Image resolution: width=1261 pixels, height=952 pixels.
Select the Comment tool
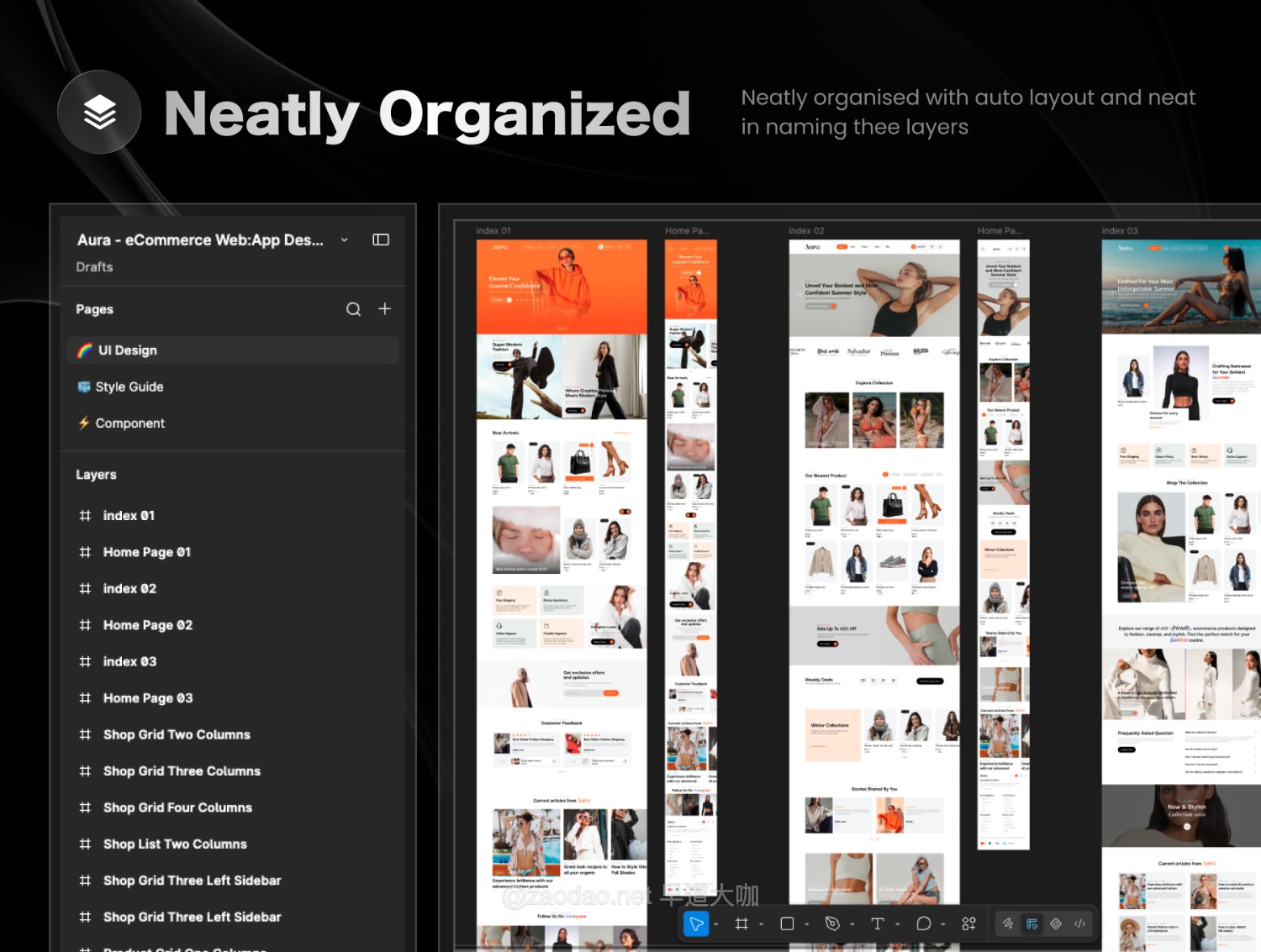point(923,924)
